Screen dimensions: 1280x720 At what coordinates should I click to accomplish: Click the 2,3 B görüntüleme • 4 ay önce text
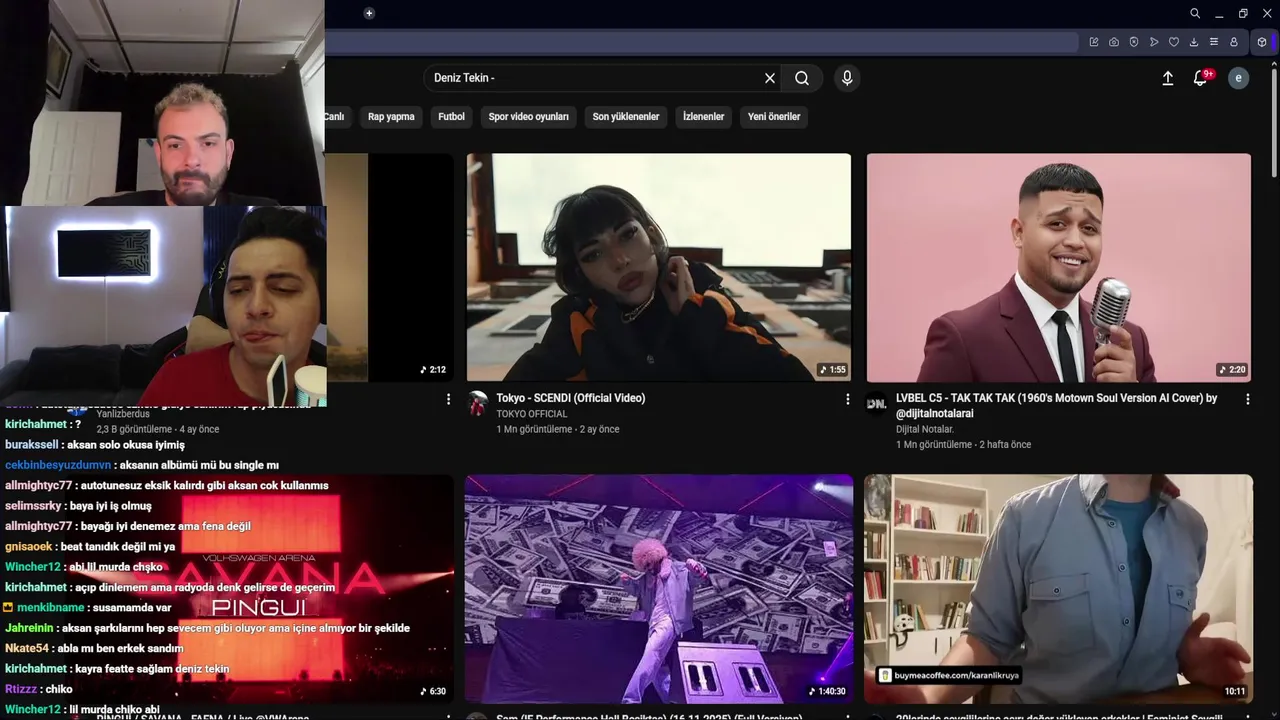[158, 429]
